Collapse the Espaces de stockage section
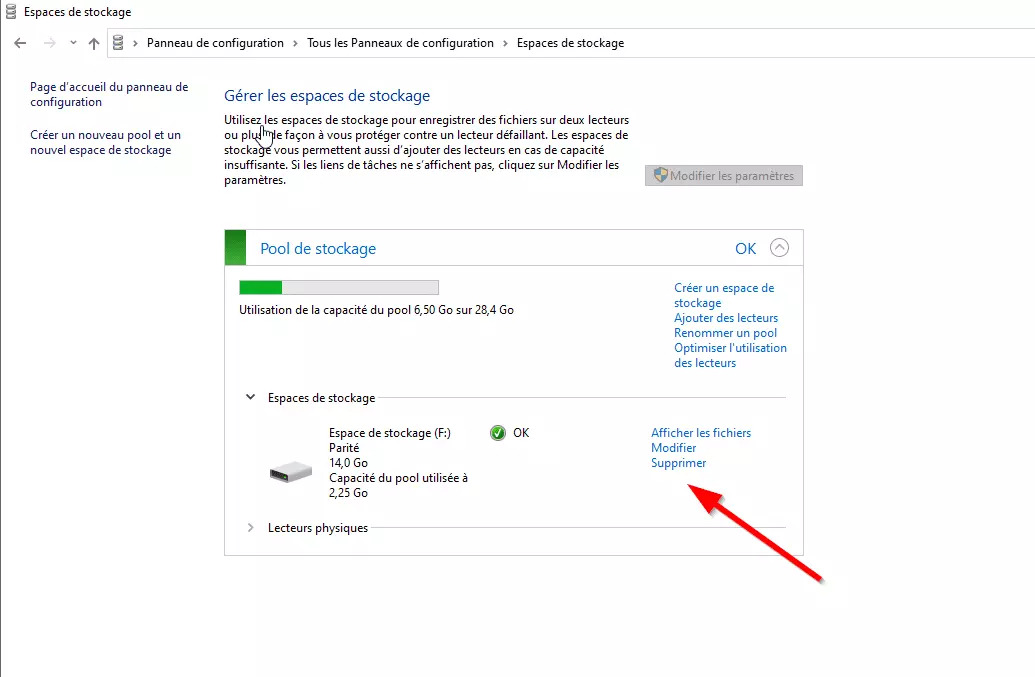 click(250, 397)
